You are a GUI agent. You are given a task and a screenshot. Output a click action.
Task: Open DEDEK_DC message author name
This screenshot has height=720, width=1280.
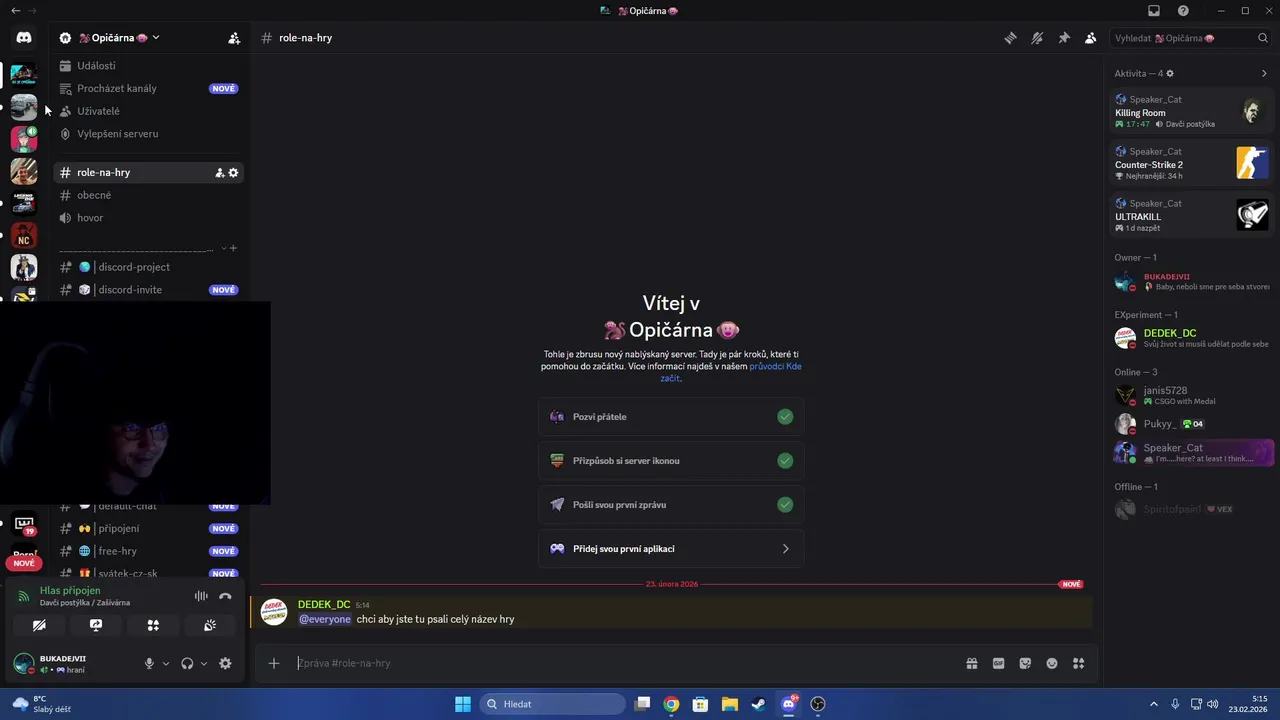(x=324, y=604)
